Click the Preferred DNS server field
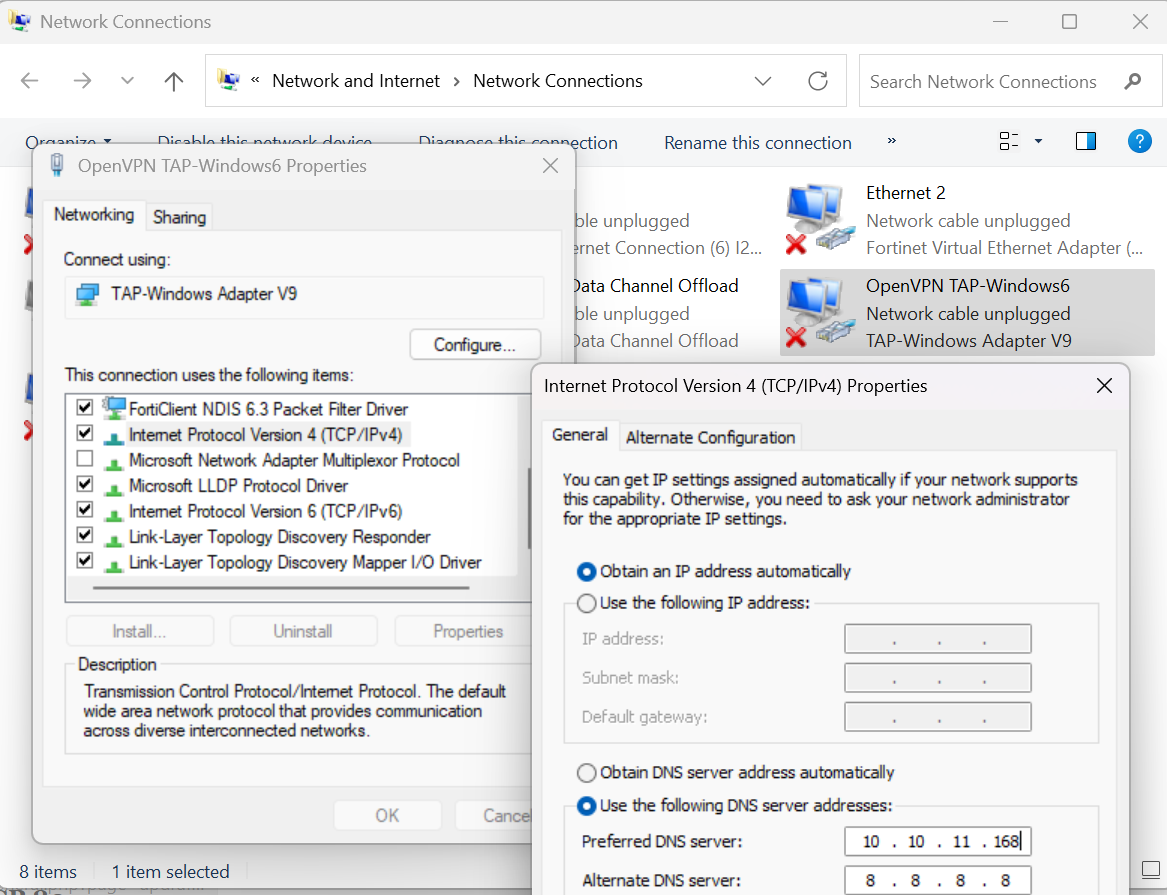This screenshot has width=1167, height=895. coord(938,841)
